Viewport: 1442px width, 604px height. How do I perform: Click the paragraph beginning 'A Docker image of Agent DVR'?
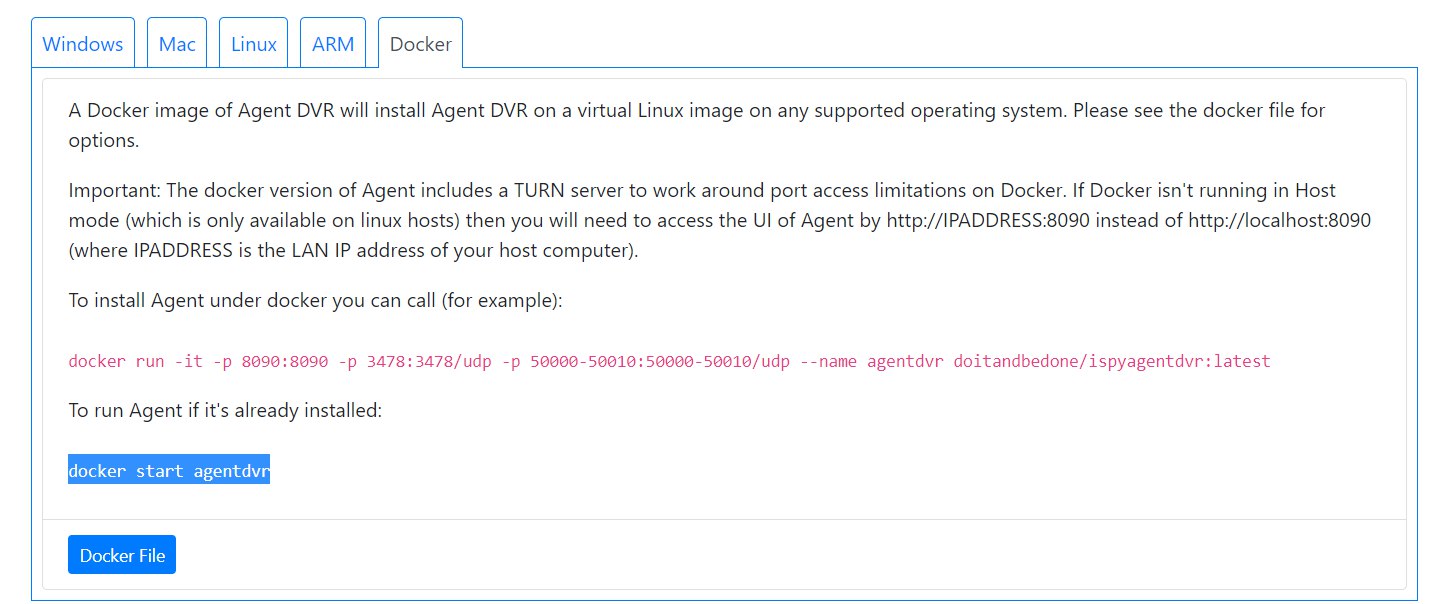[x=697, y=125]
